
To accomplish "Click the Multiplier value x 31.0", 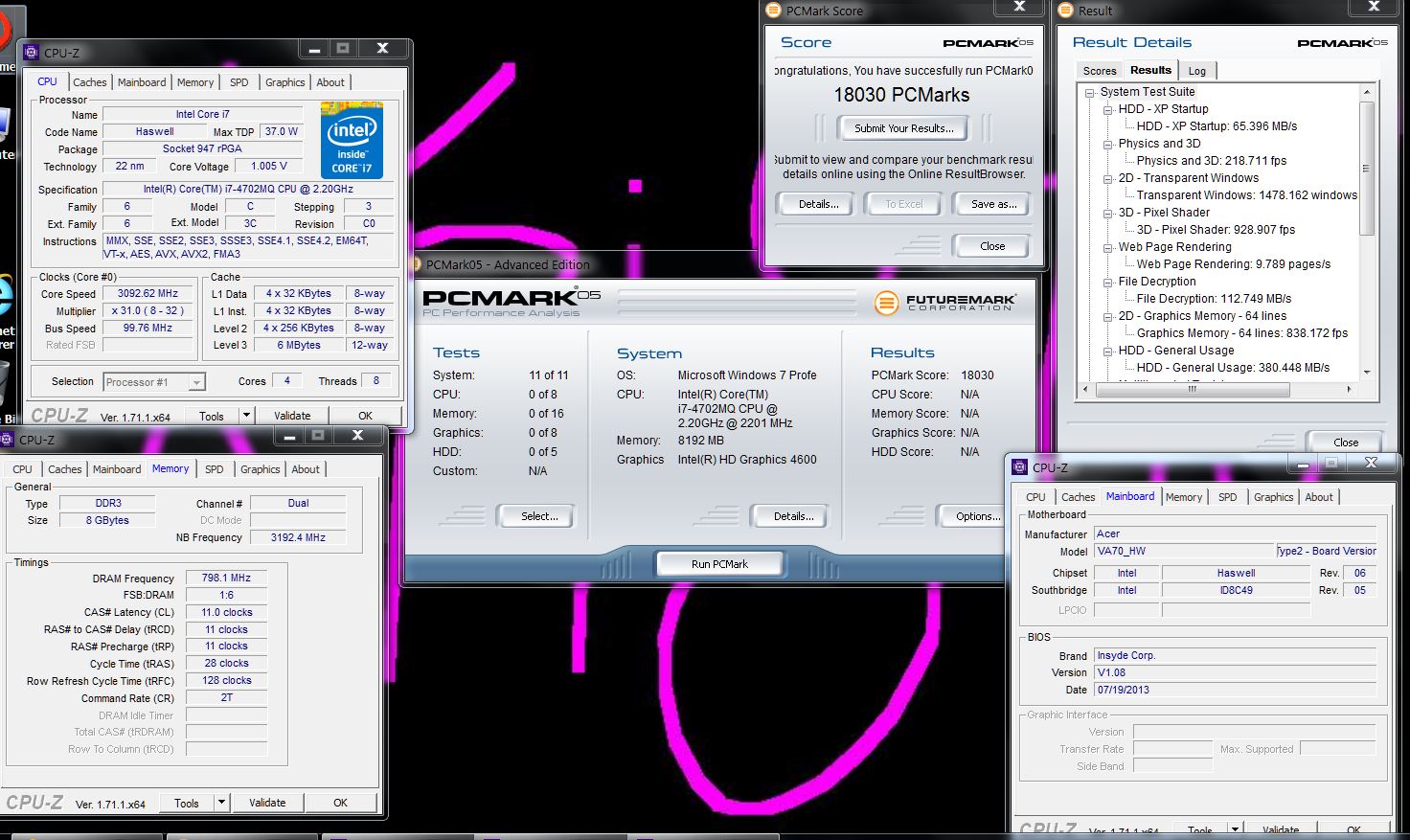I will pyautogui.click(x=148, y=311).
